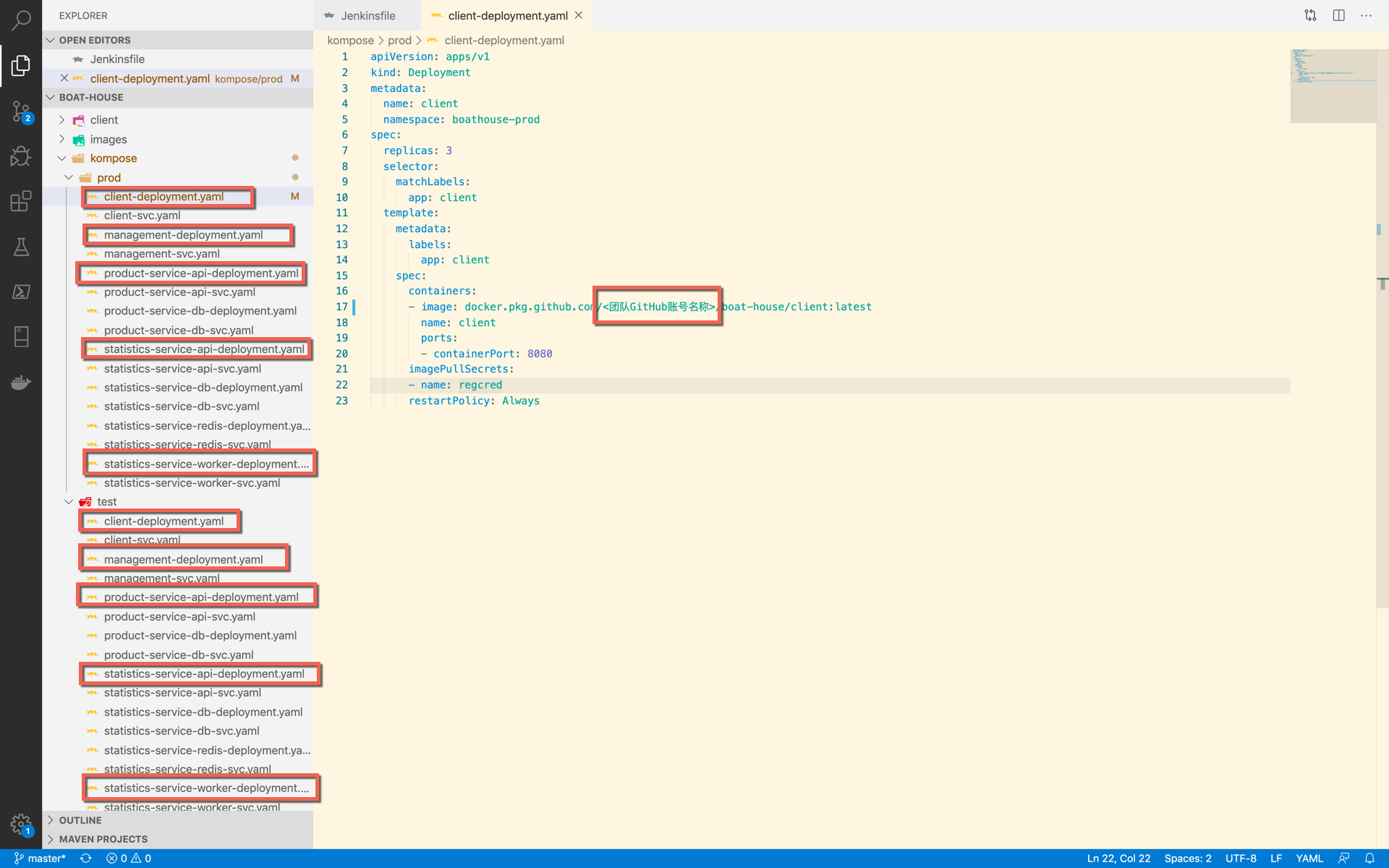Screen dimensions: 1389x868
Task: Open the Manage gear icon
Action: click(x=21, y=824)
